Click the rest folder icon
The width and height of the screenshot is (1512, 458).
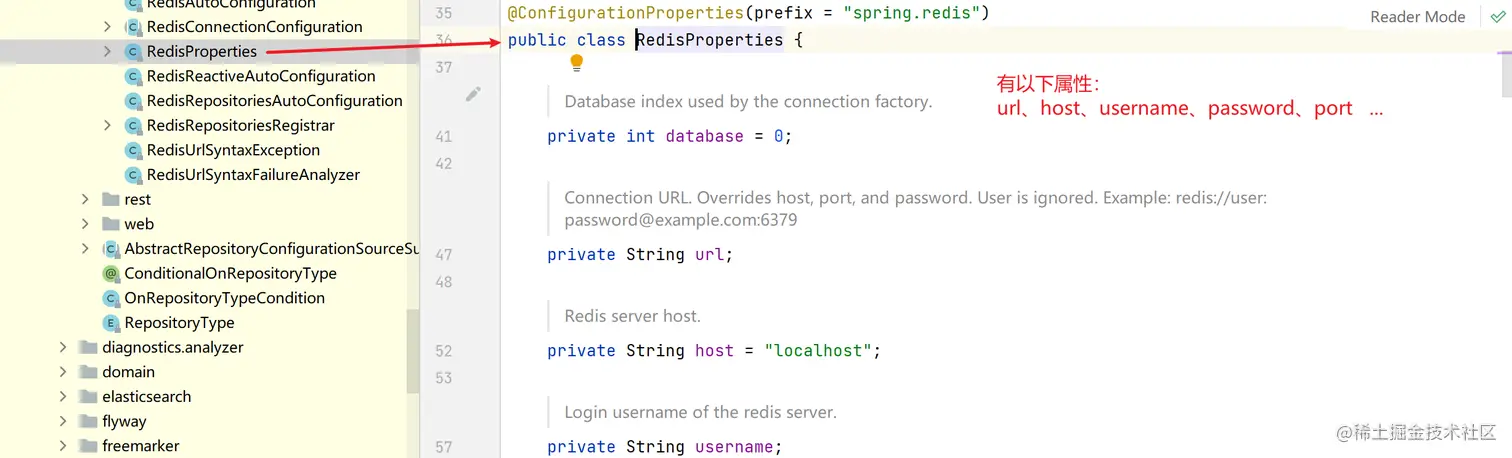click(110, 200)
